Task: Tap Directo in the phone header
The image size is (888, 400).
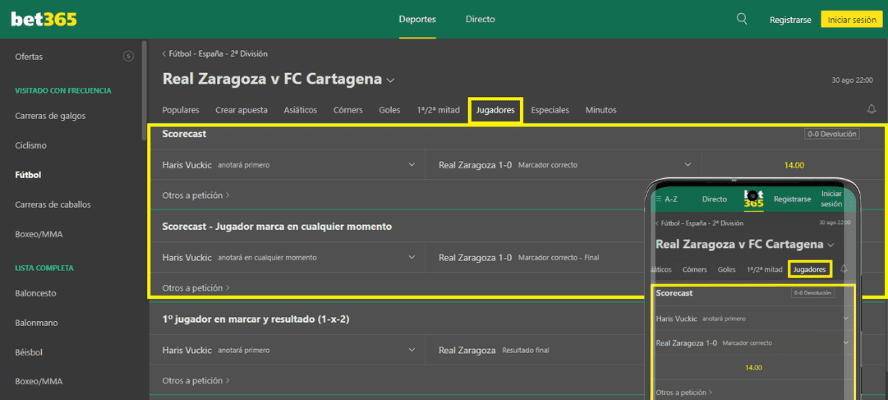Action: click(714, 199)
